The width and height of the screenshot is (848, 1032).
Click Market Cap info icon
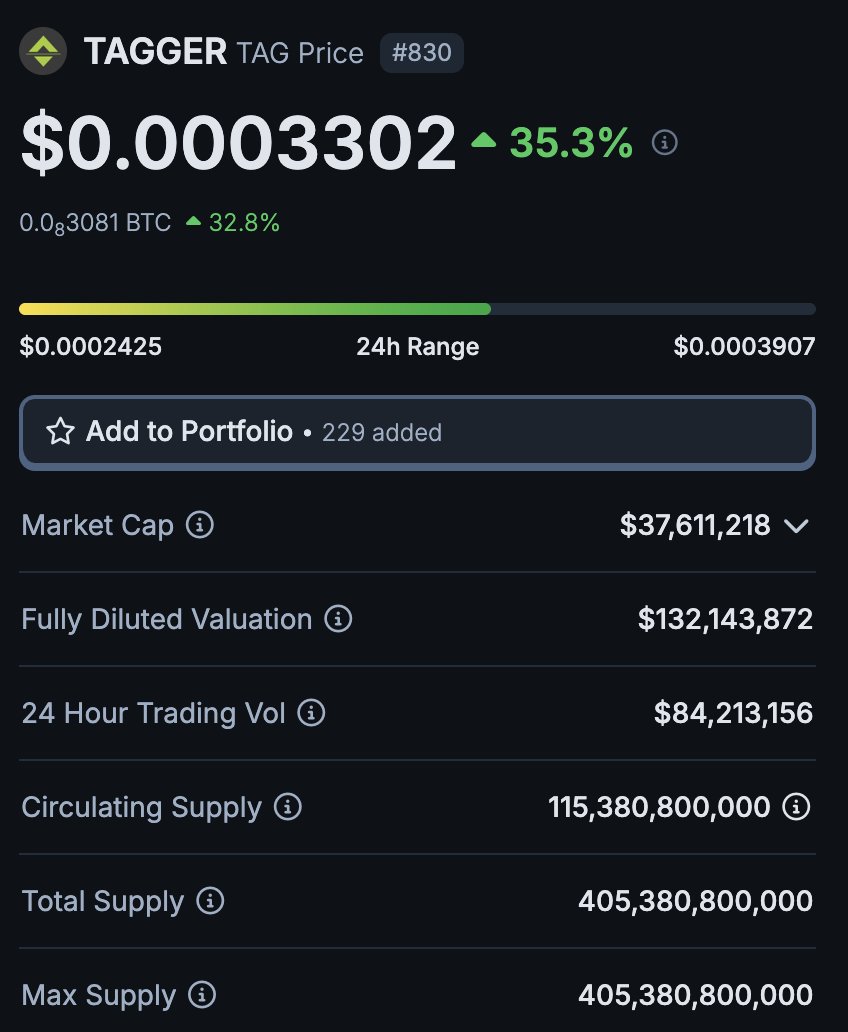click(199, 525)
